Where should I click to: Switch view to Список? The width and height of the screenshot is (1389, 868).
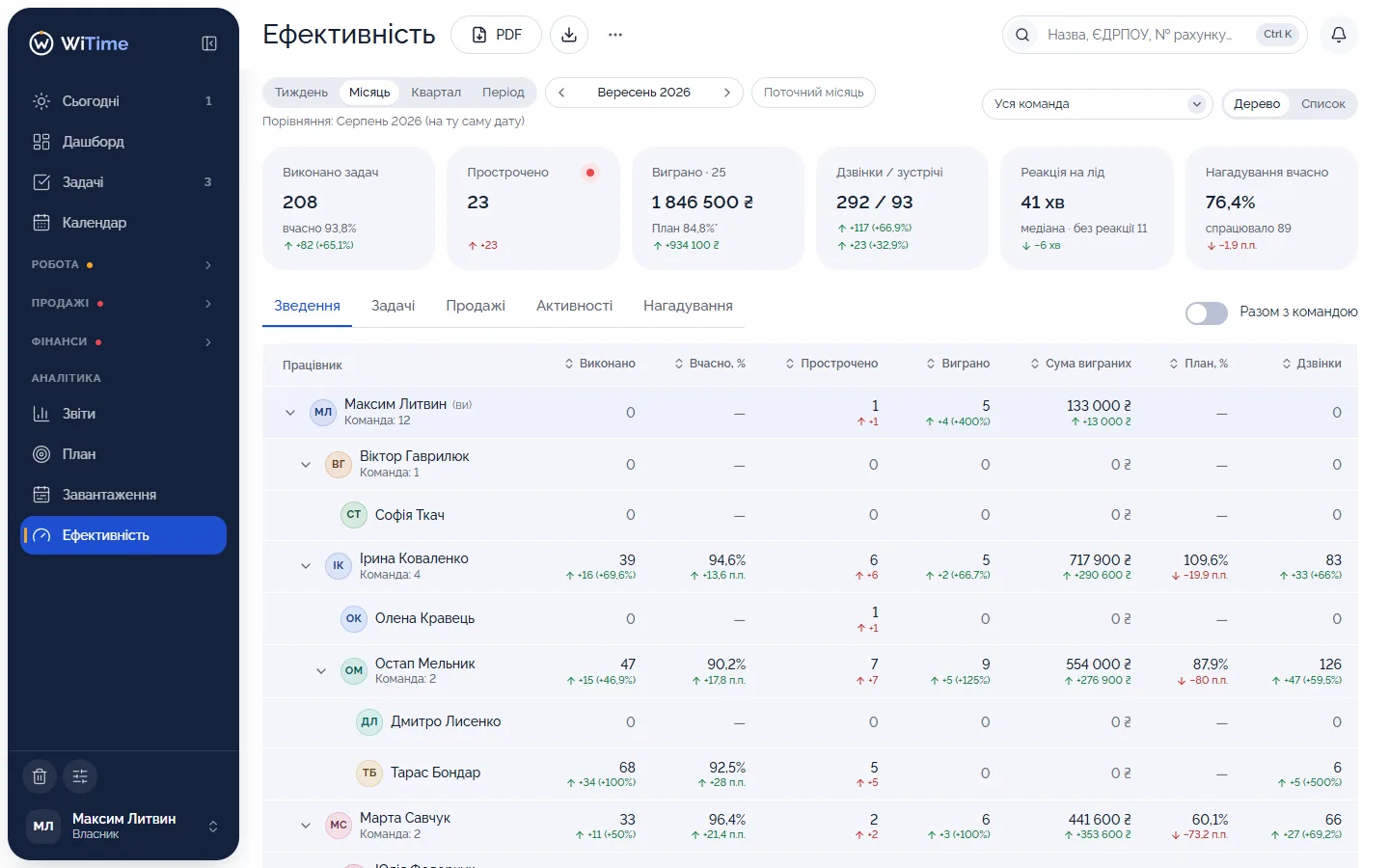point(1322,104)
